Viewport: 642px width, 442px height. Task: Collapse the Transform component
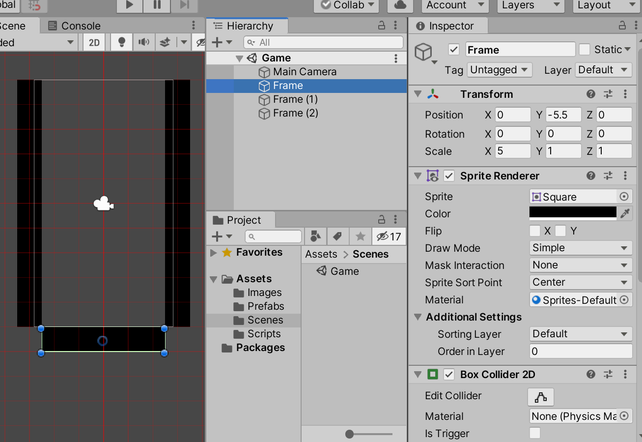coord(418,94)
